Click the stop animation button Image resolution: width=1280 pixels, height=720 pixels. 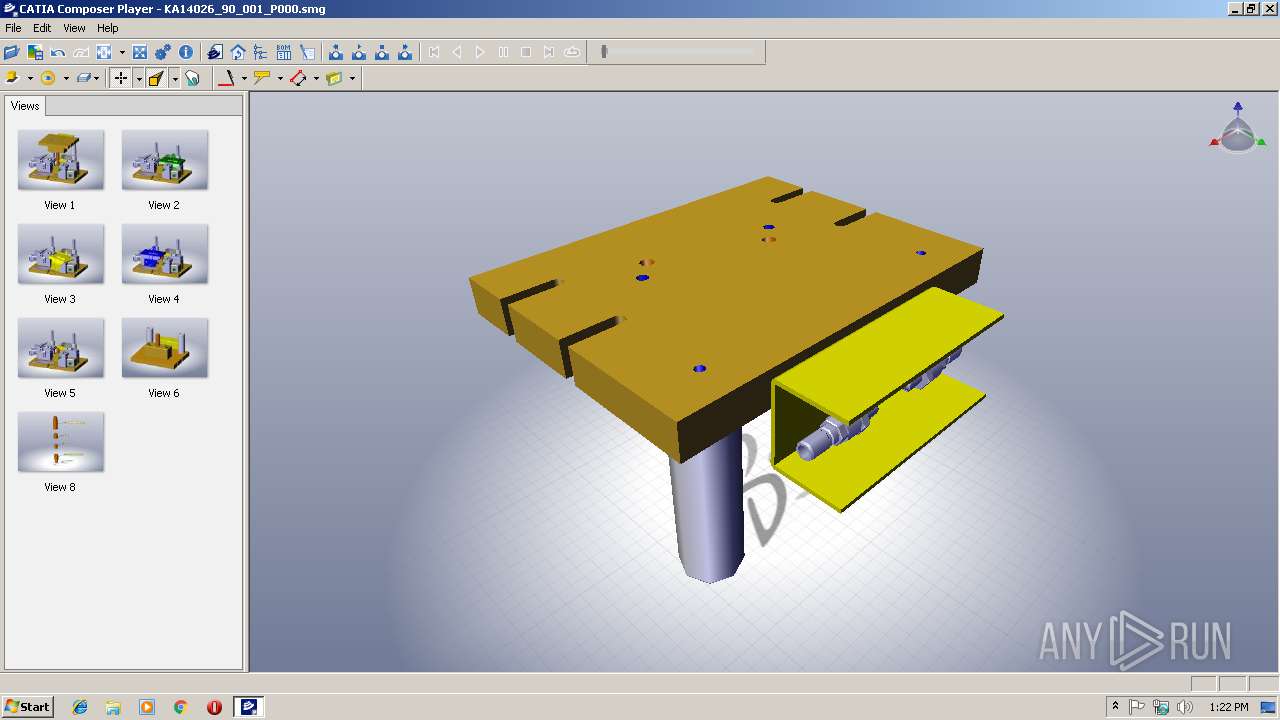tap(526, 52)
